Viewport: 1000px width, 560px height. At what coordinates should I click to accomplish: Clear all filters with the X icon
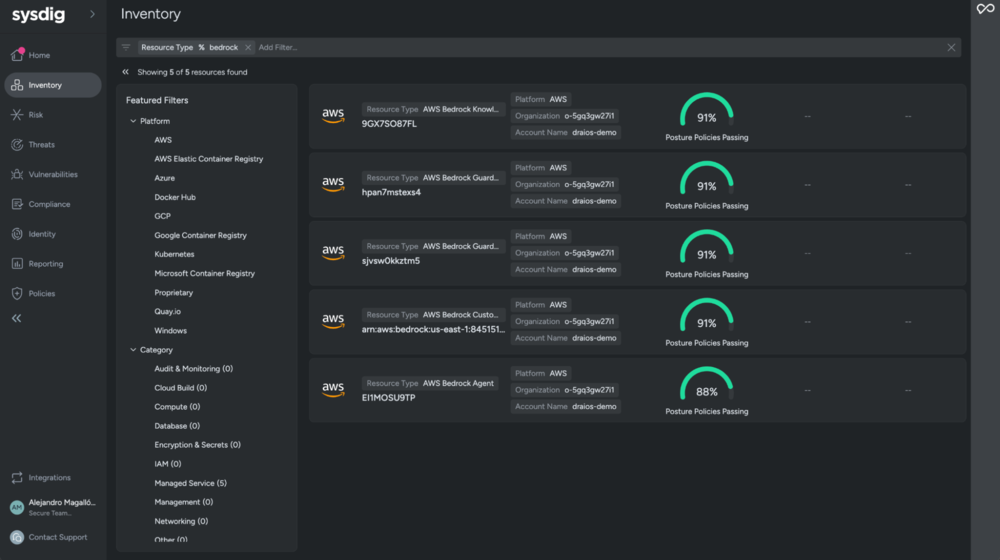point(951,47)
